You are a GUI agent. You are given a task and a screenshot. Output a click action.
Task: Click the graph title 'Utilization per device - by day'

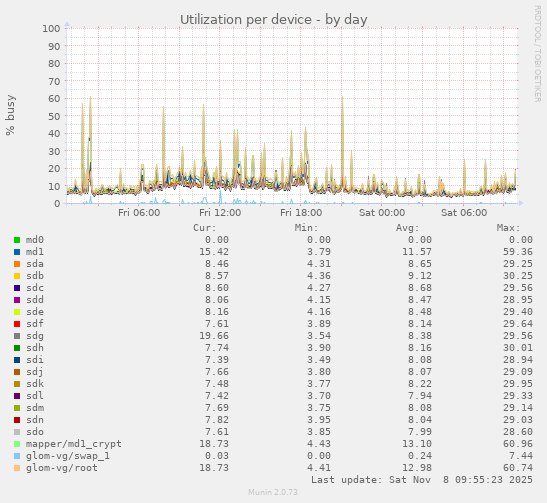click(274, 20)
